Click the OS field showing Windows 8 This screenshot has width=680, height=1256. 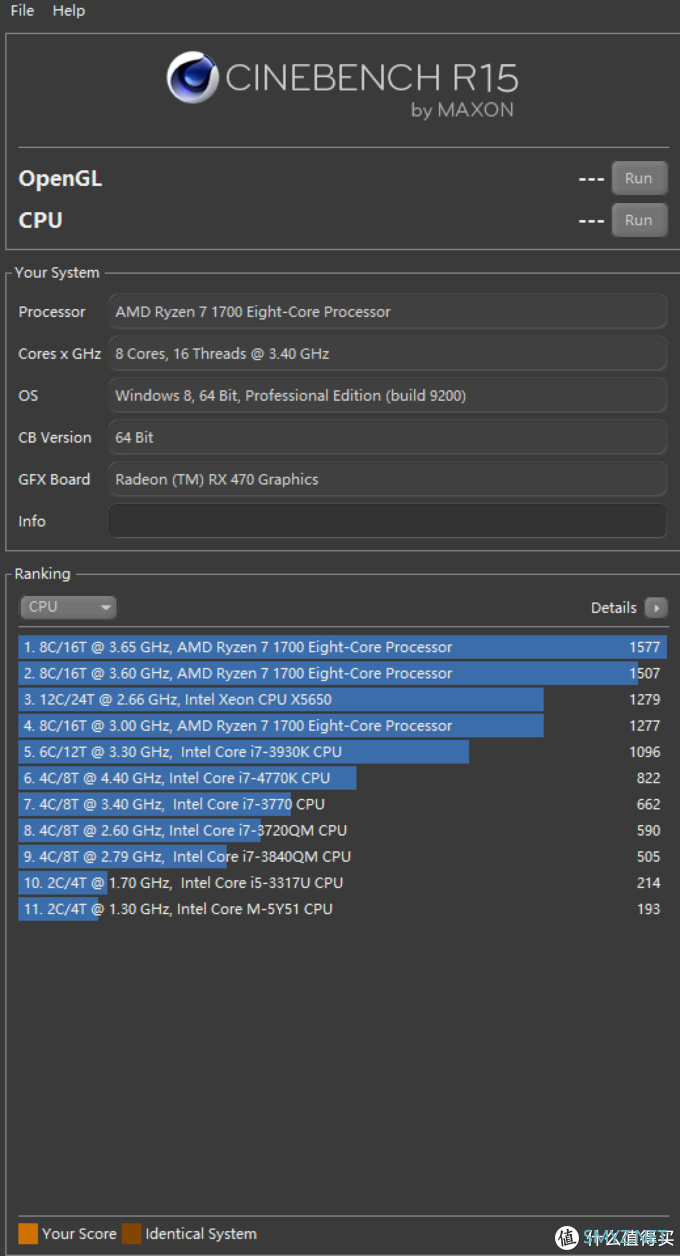pos(387,395)
